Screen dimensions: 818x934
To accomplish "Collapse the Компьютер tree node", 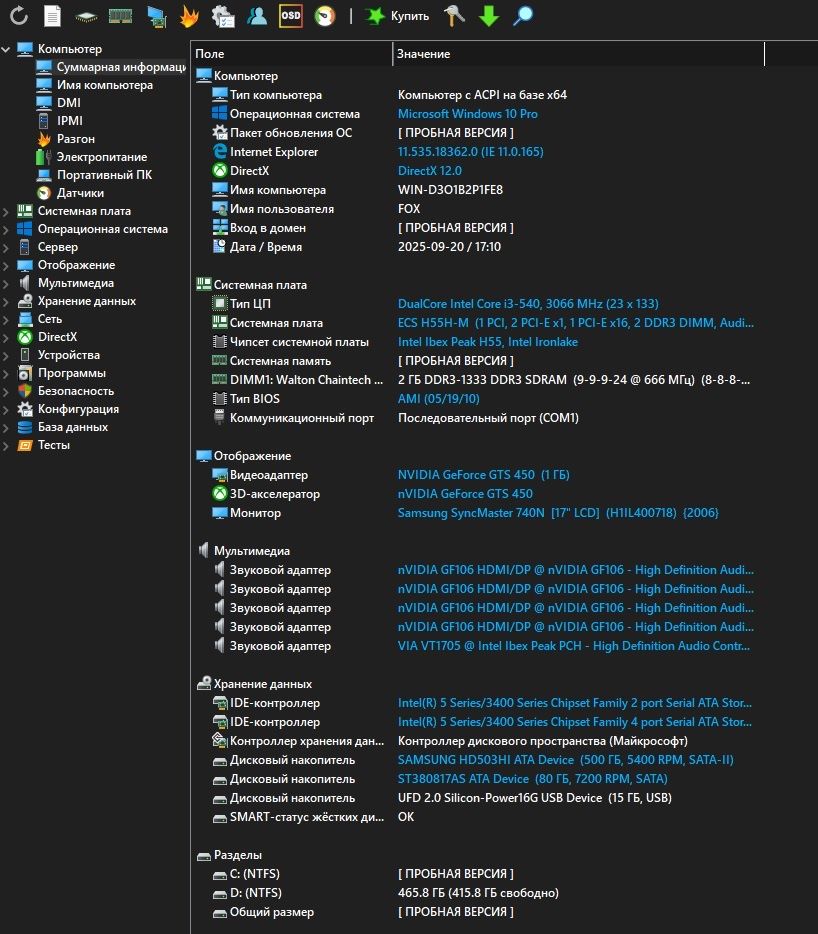I will [x=6, y=49].
